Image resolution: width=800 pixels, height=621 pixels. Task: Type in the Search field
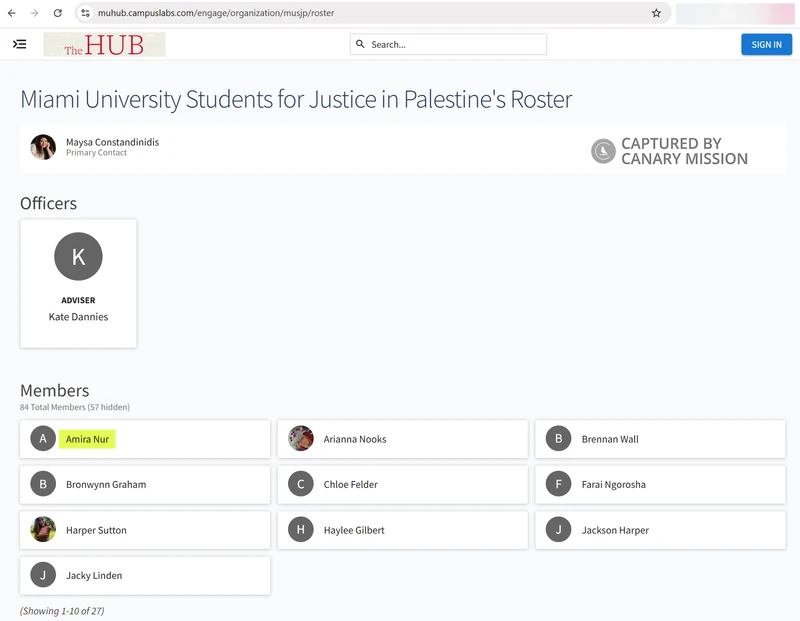tap(455, 44)
